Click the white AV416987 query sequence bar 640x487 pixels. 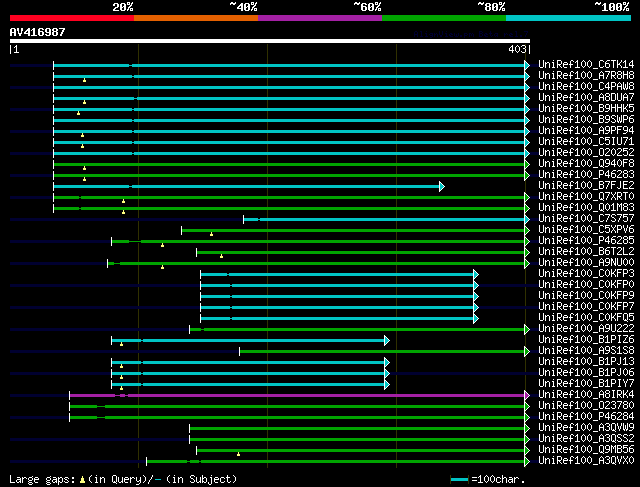[270, 41]
